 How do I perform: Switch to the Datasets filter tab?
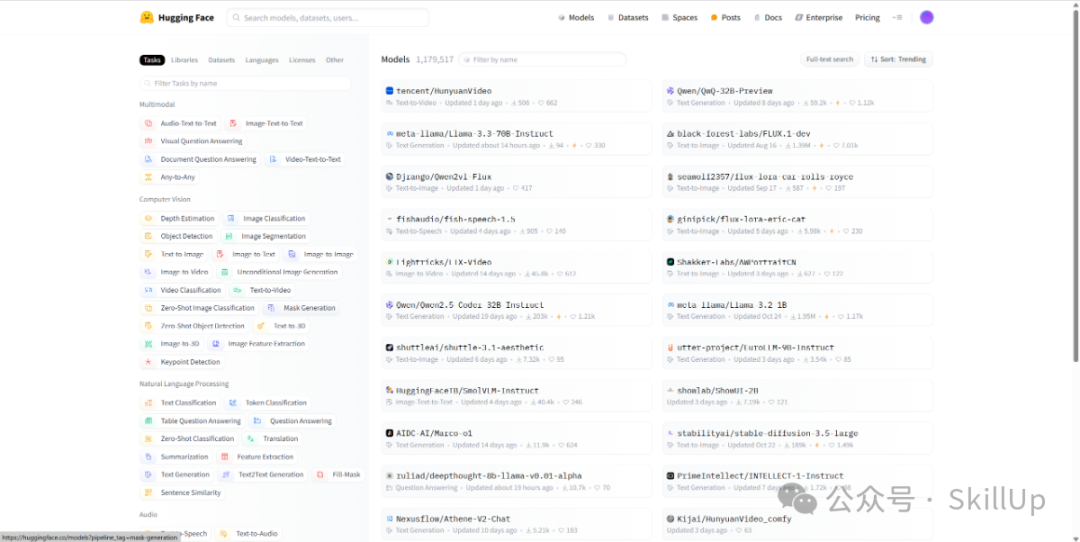222,60
